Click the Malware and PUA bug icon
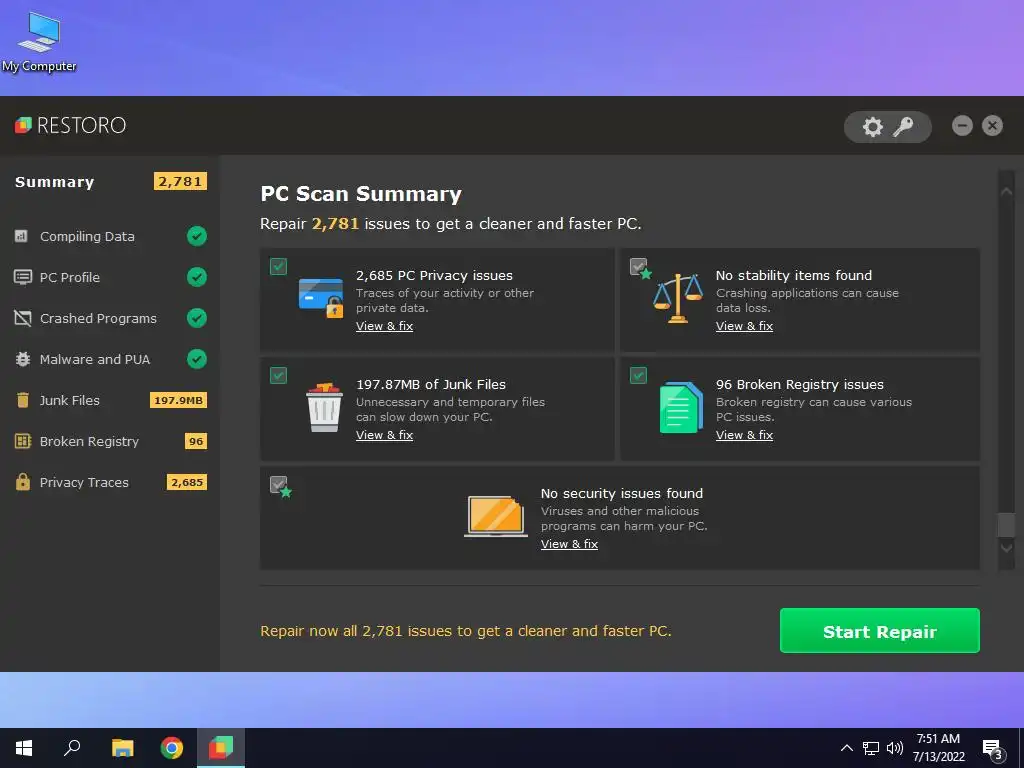Screen dimensions: 1024x768 coord(23,359)
